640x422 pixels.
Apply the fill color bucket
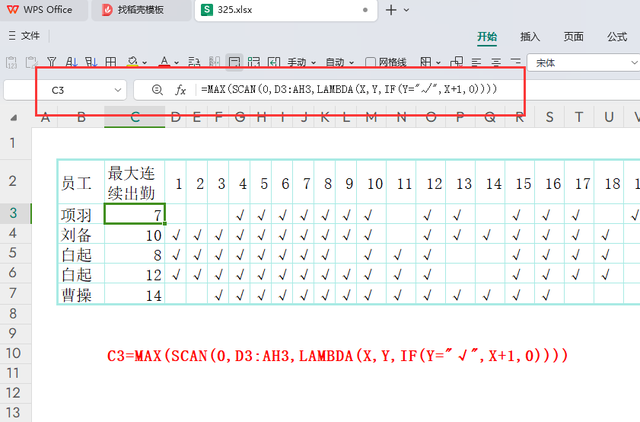pos(132,62)
